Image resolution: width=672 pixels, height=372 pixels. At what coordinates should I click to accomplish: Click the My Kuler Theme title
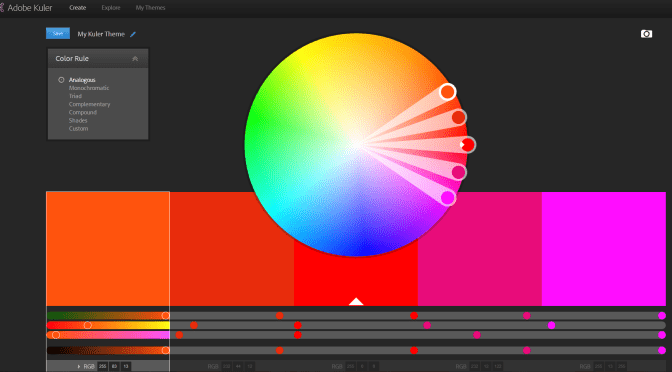(x=101, y=34)
